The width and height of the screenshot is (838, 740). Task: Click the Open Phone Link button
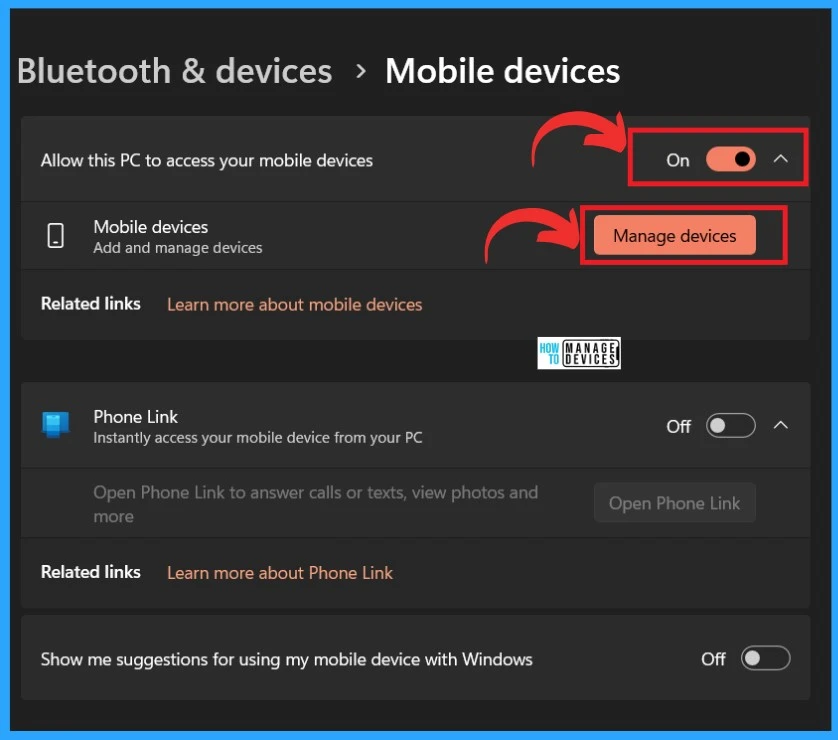pos(674,503)
